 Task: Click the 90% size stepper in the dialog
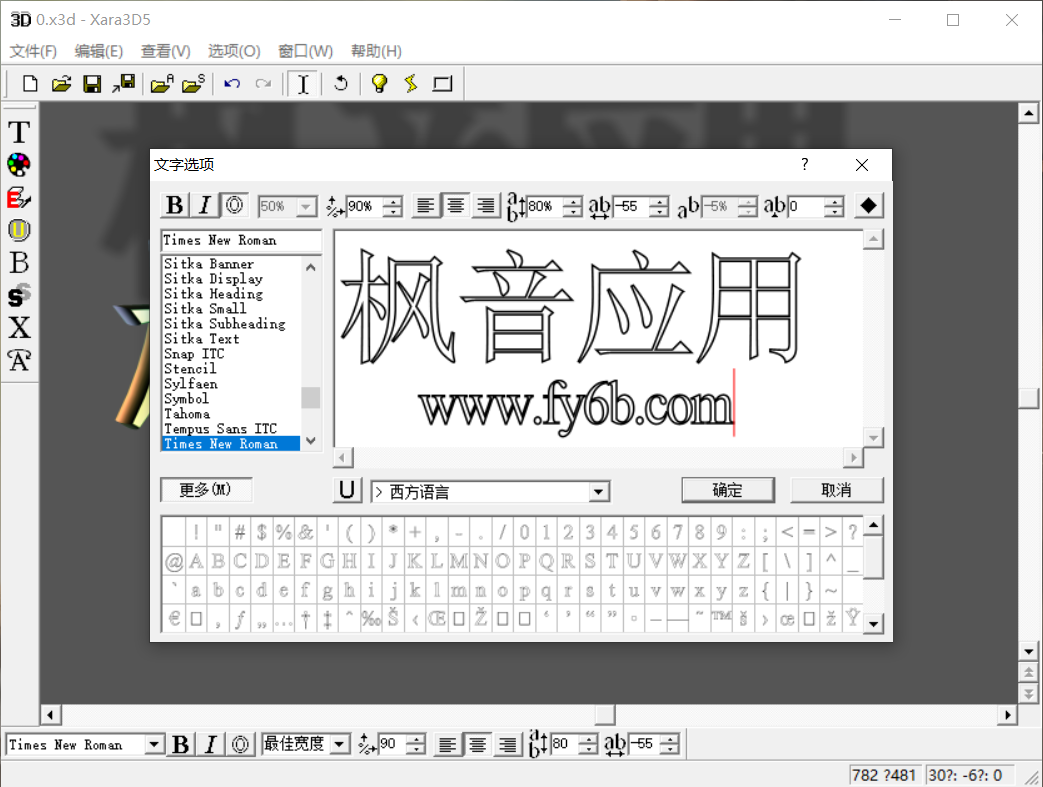[x=394, y=206]
